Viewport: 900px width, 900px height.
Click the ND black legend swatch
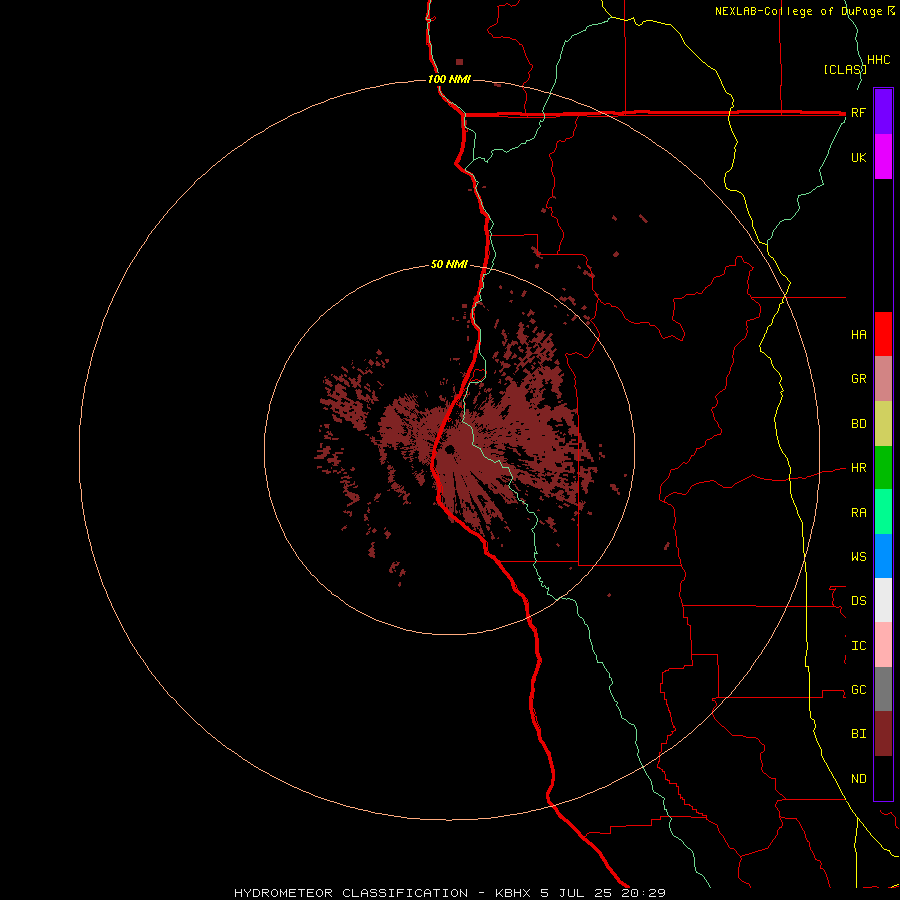point(883,778)
